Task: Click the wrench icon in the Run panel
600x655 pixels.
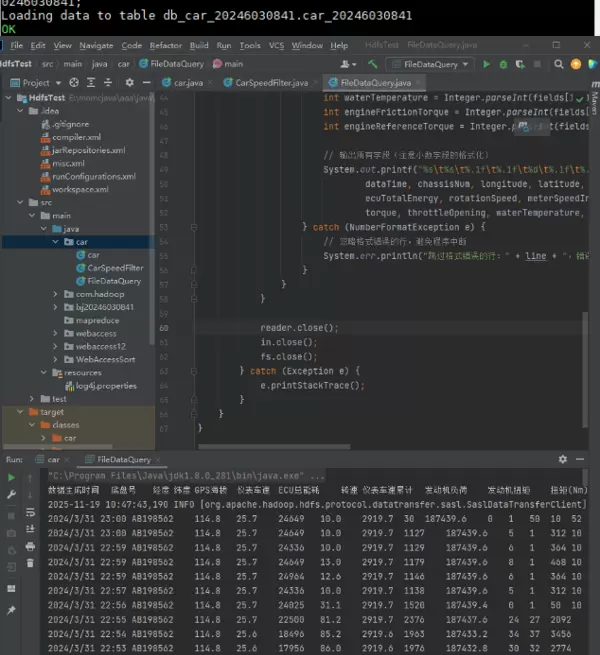Action: click(12, 495)
